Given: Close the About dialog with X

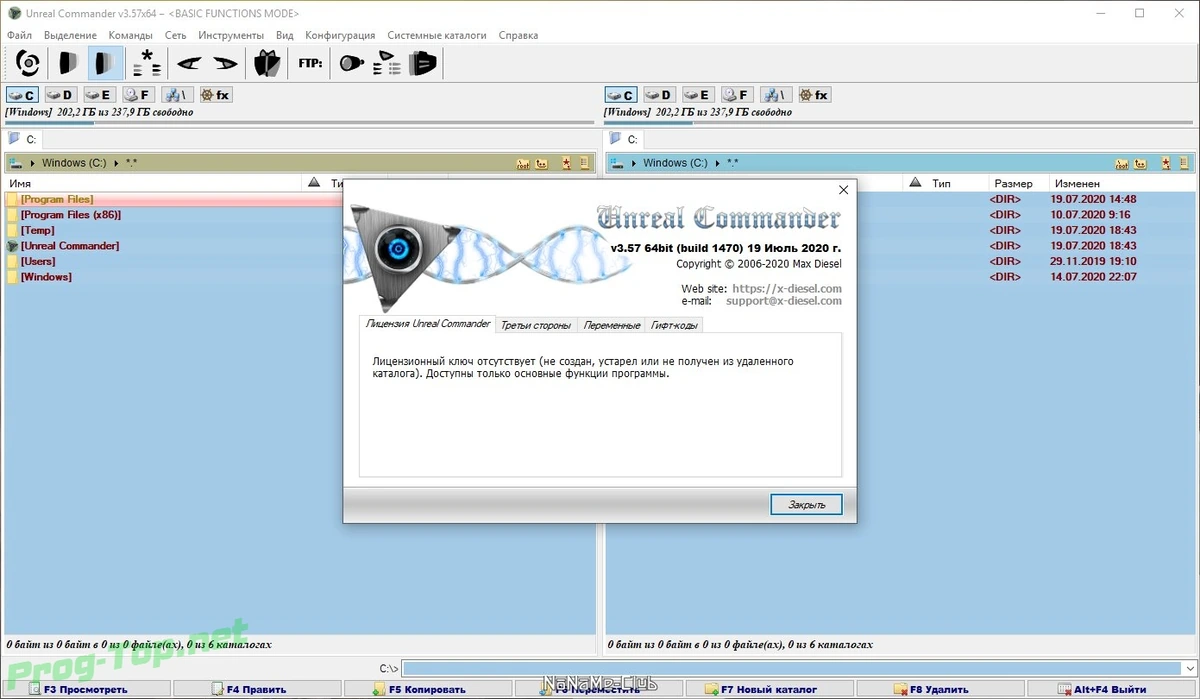Looking at the screenshot, I should tap(843, 189).
